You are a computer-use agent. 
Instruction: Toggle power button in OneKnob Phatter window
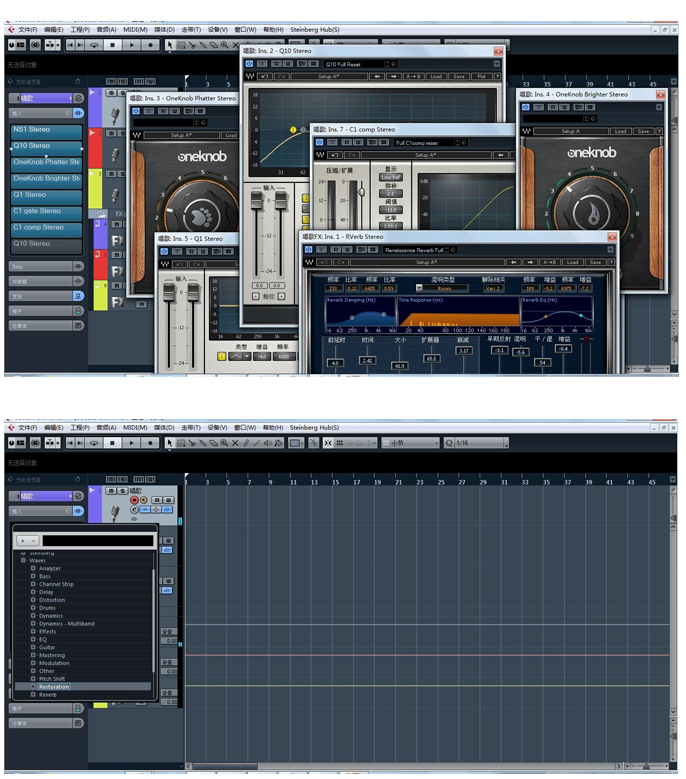[136, 111]
